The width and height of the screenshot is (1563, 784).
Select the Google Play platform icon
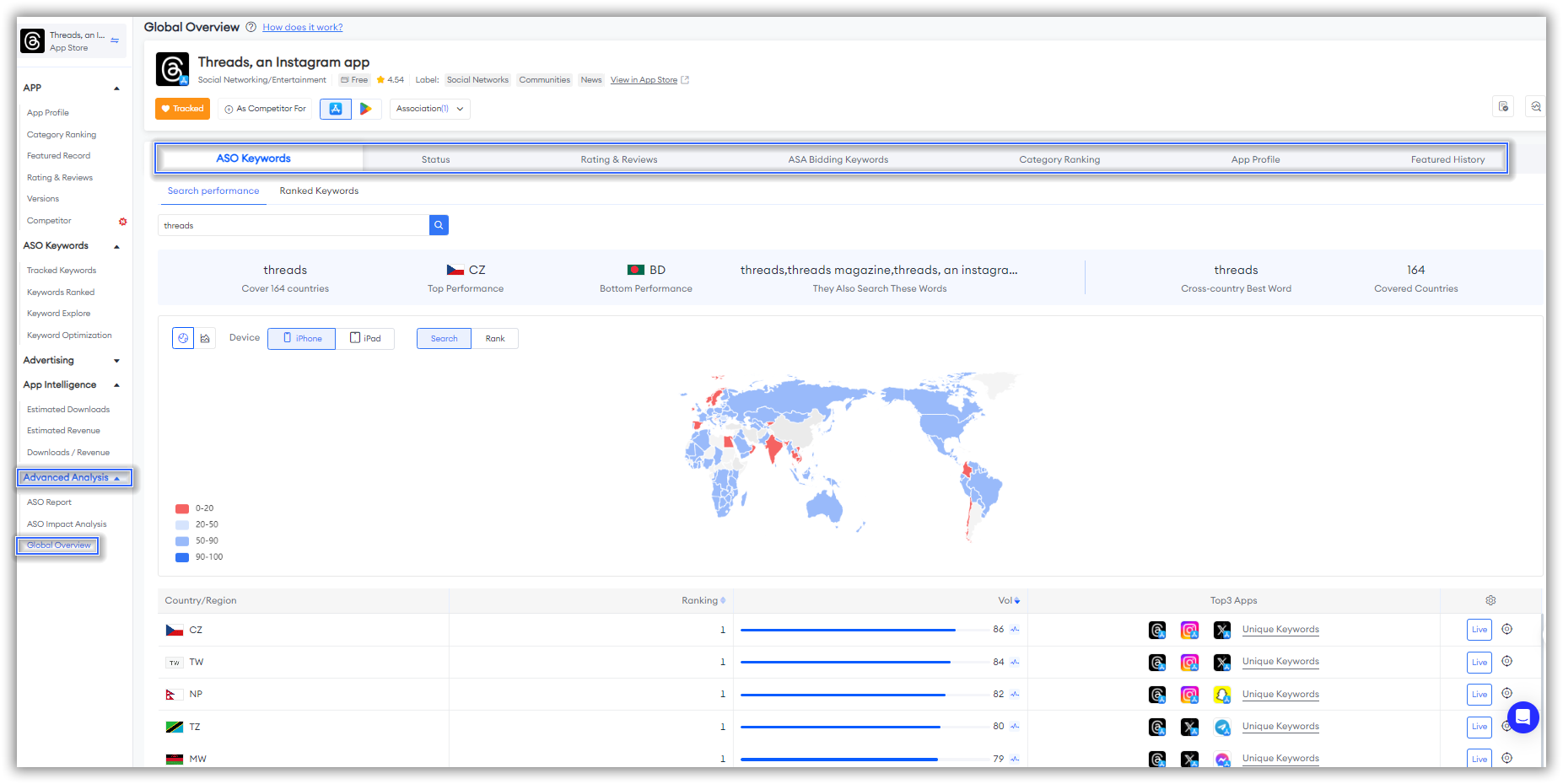(366, 109)
